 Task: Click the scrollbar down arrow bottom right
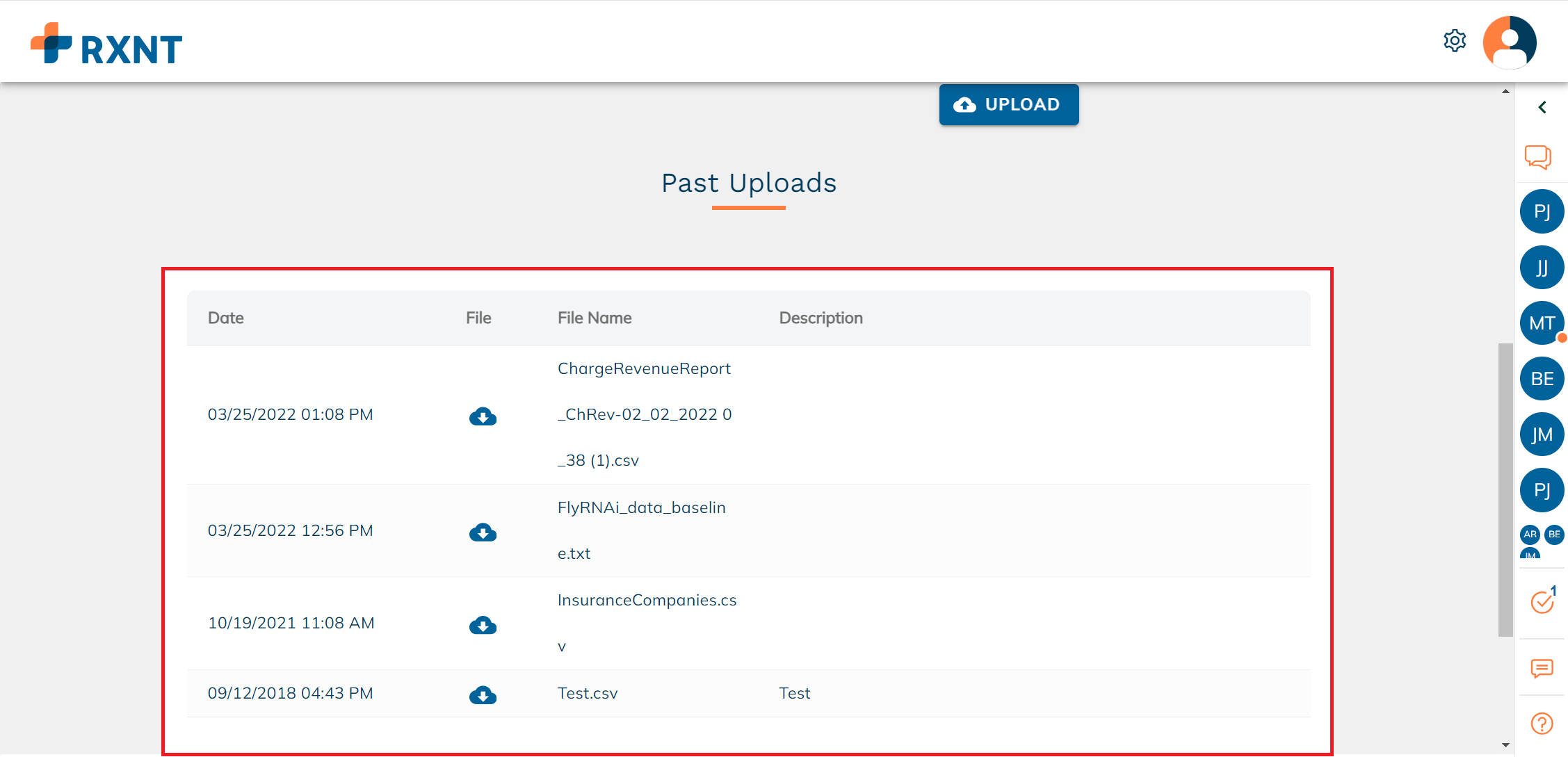(1505, 744)
